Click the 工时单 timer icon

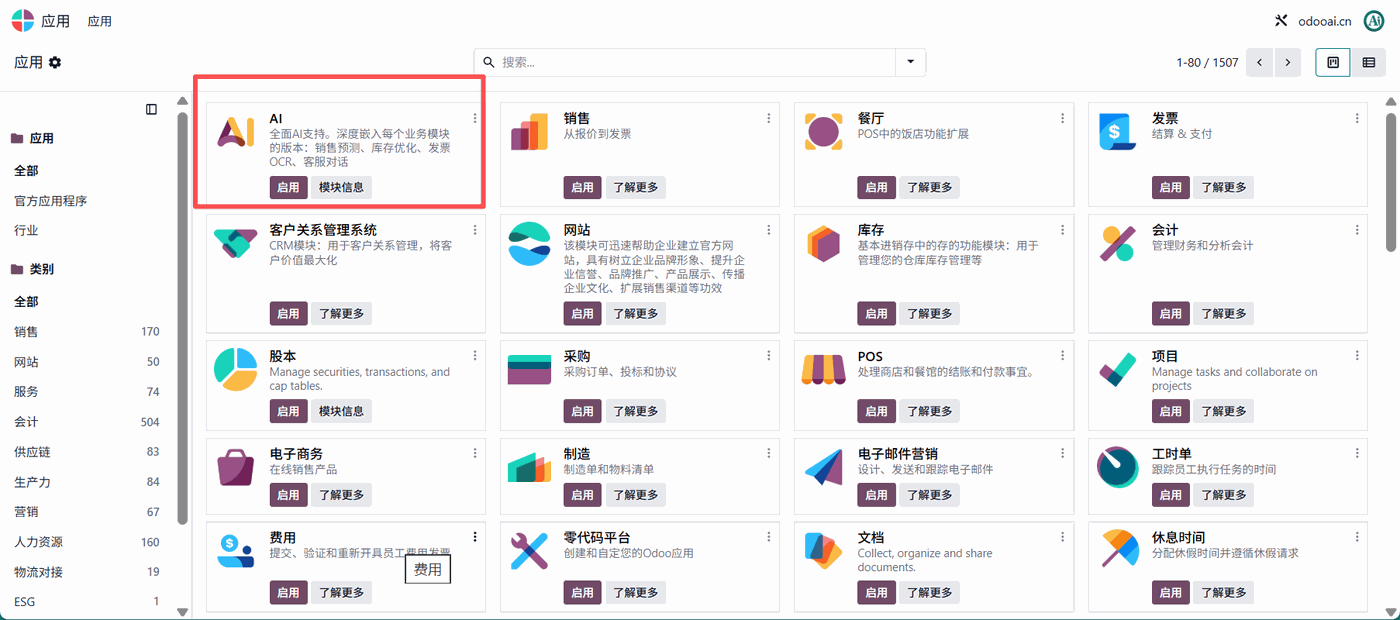point(1117,467)
